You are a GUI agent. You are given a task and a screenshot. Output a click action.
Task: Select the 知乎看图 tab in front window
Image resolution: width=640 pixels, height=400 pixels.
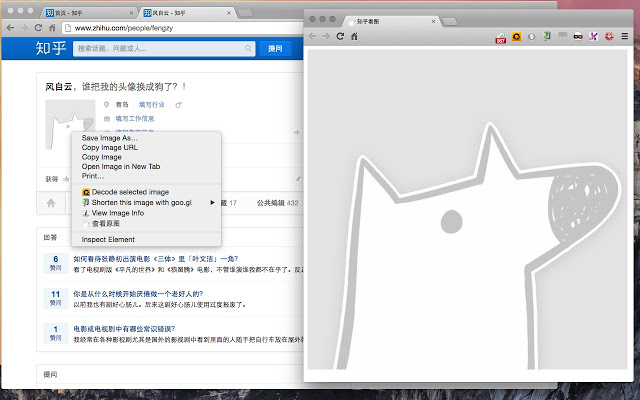tap(390, 21)
